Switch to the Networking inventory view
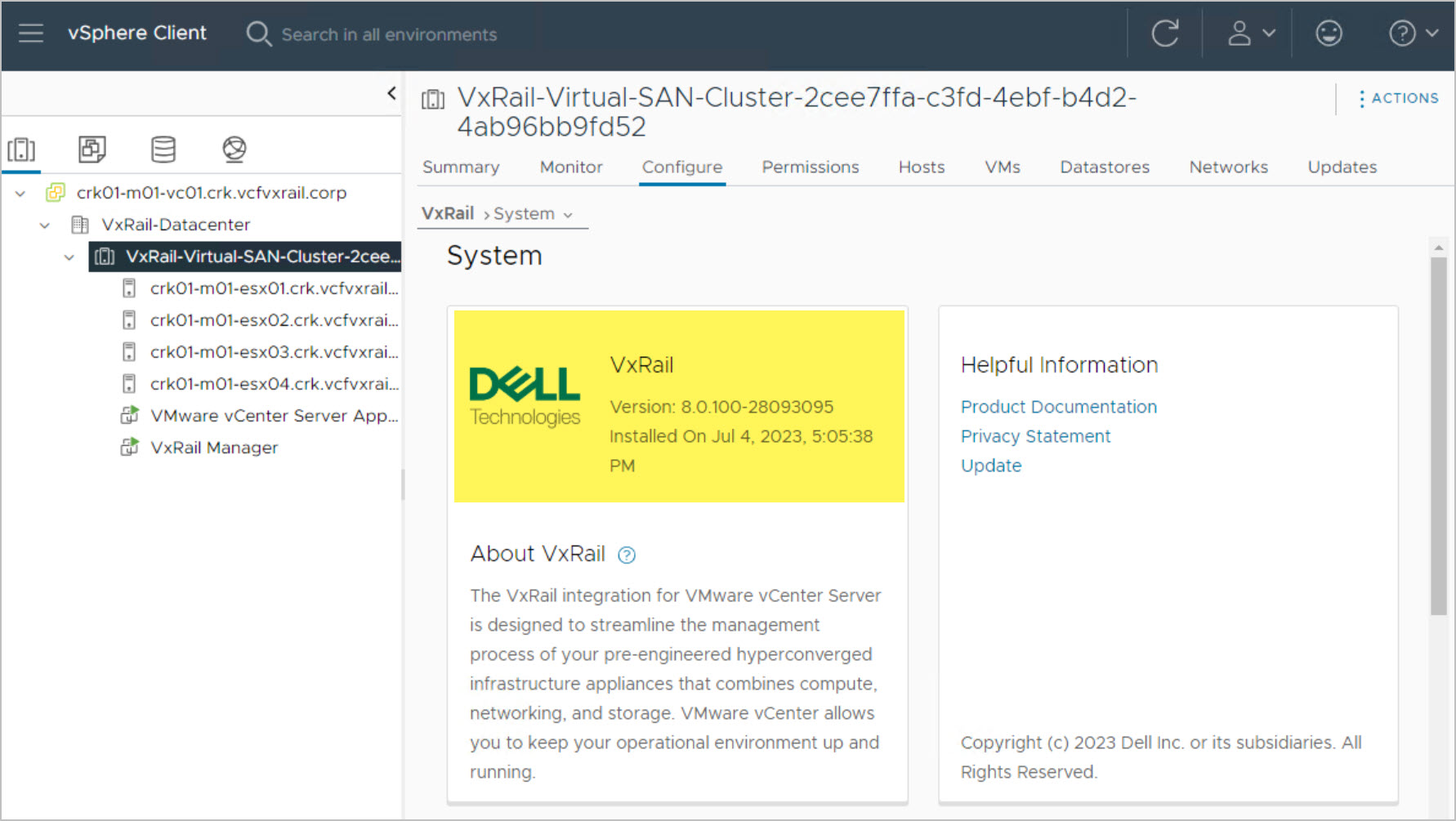Image resolution: width=1456 pixels, height=821 pixels. (234, 149)
